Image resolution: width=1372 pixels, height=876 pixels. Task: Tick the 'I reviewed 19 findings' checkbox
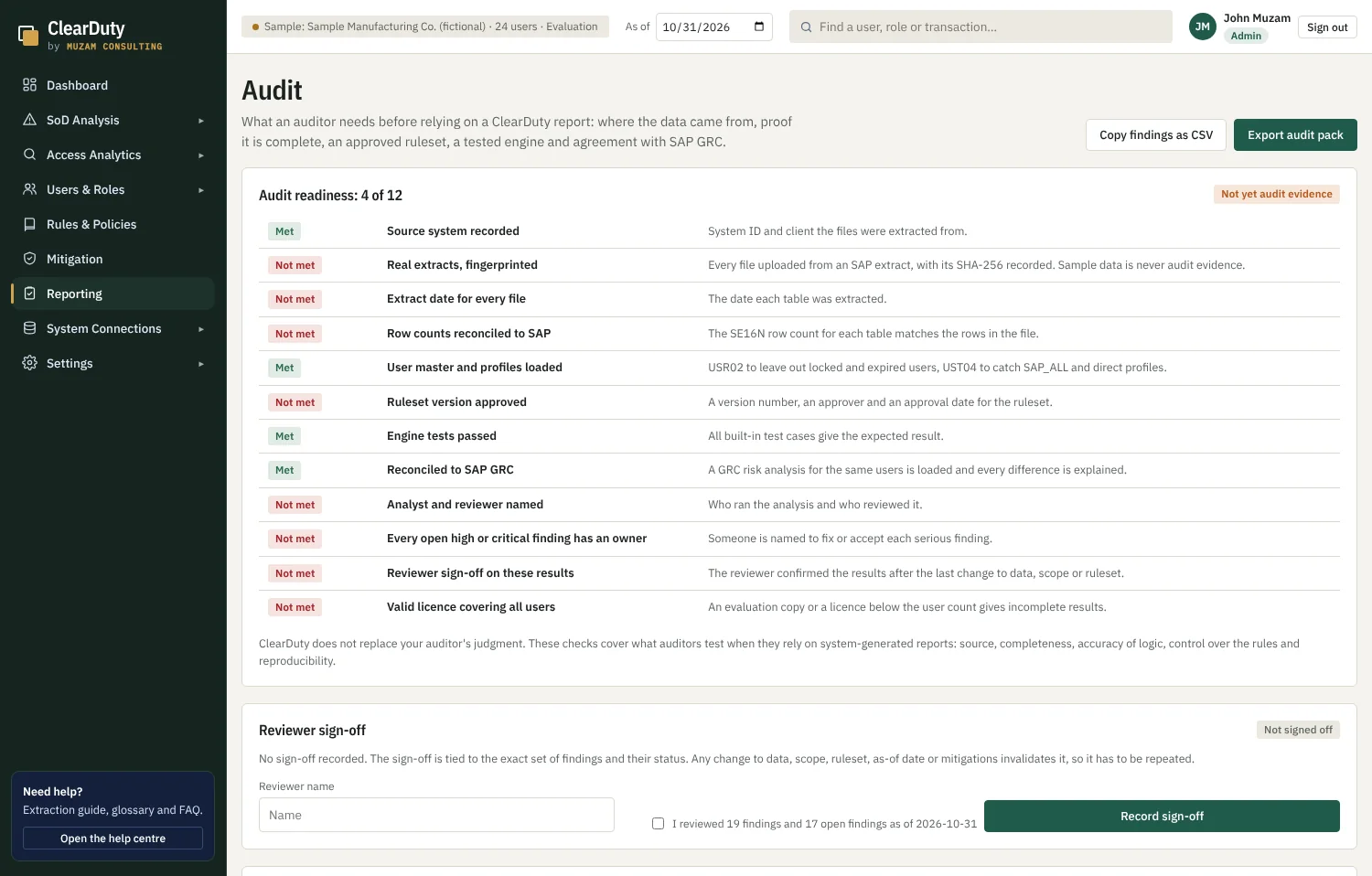click(658, 823)
